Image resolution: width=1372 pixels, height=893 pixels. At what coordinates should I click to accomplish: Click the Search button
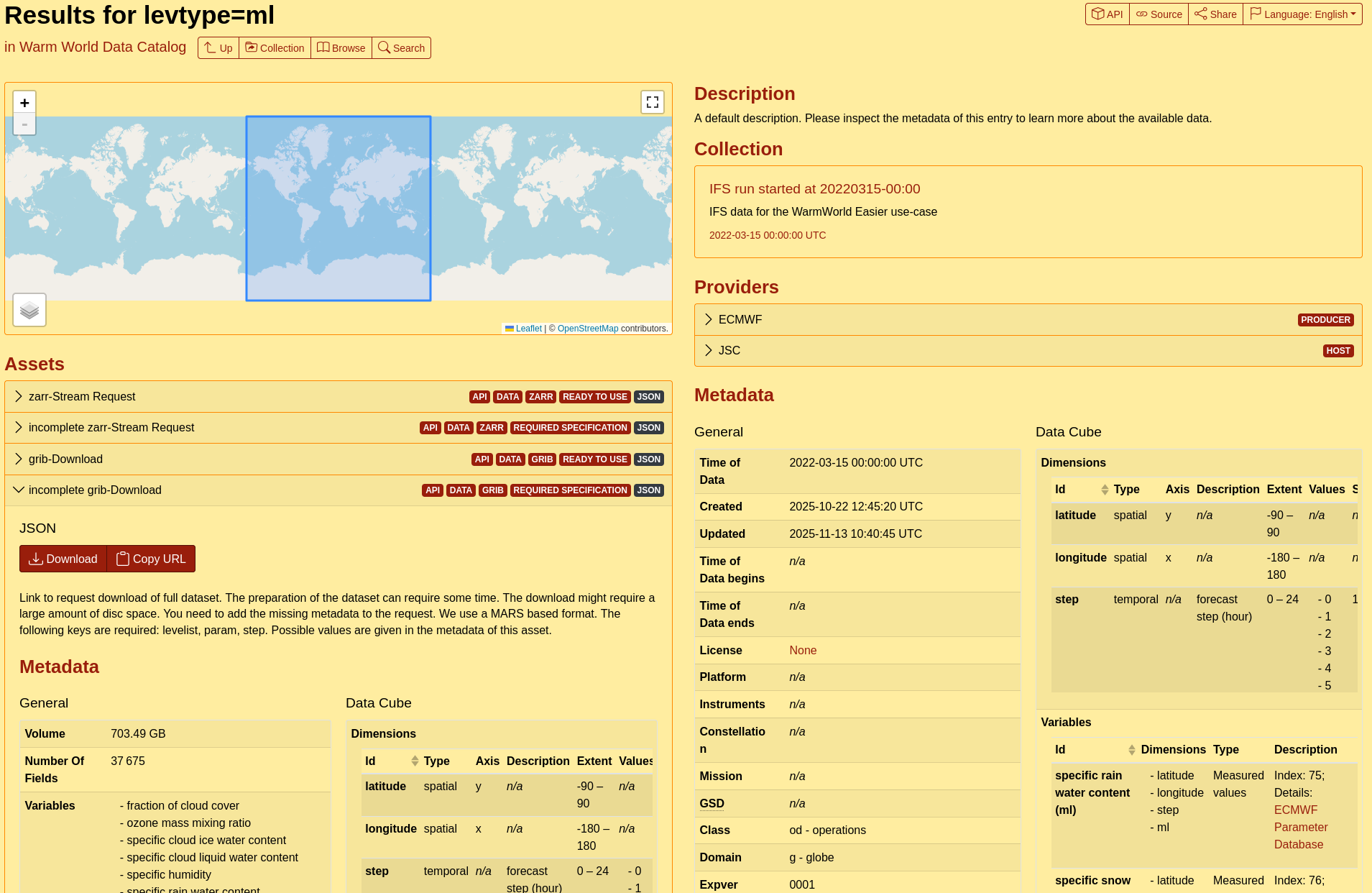(401, 48)
